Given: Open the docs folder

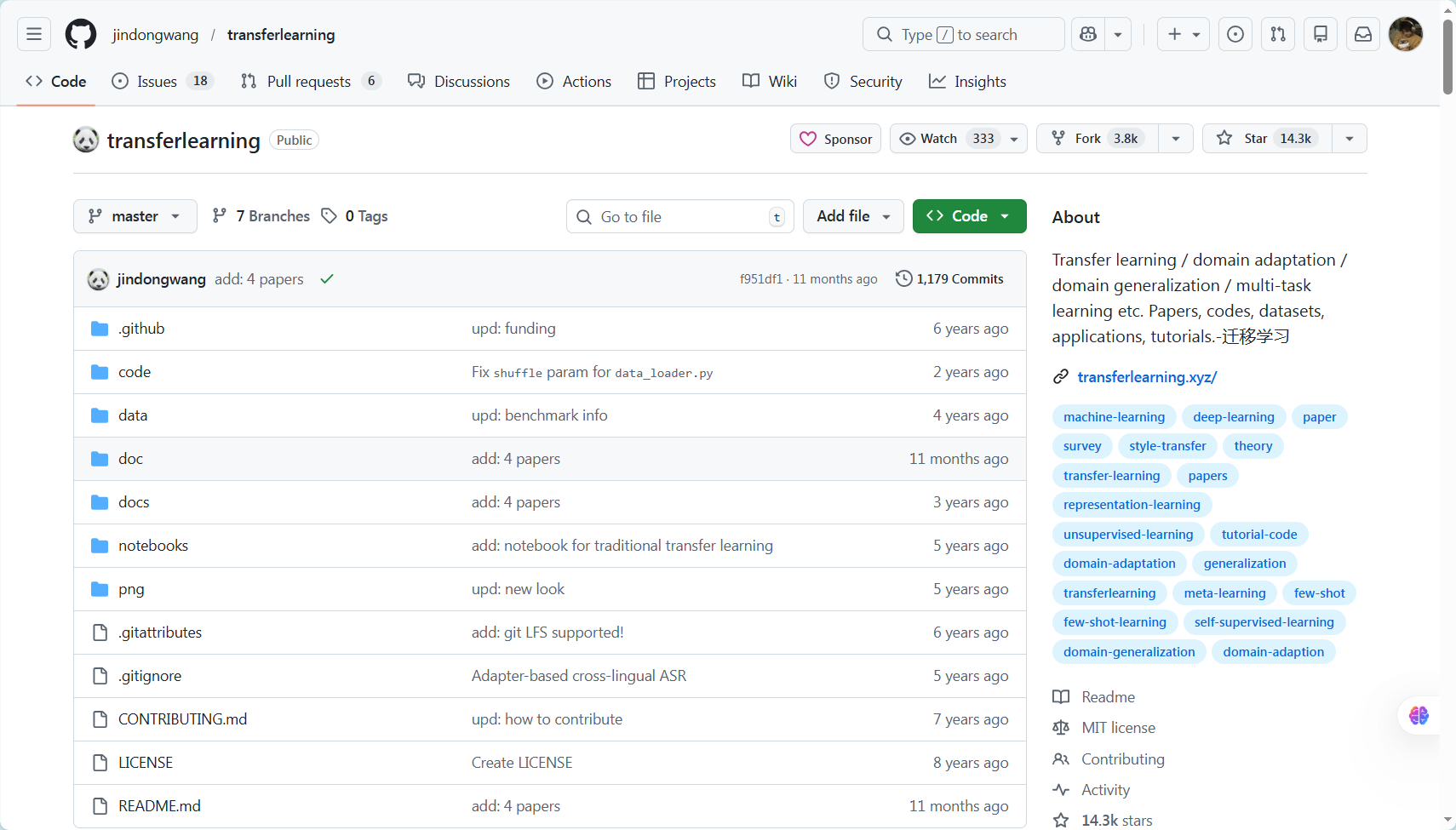Looking at the screenshot, I should pos(134,501).
